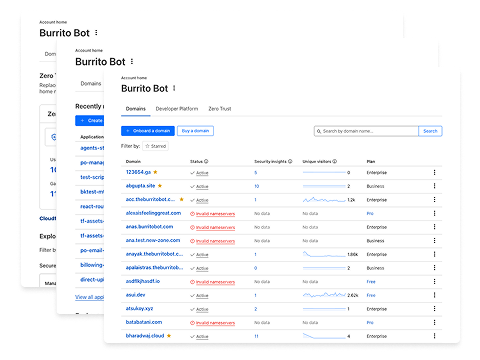Open the row actions menu for anas.burritobot.com

[434, 227]
